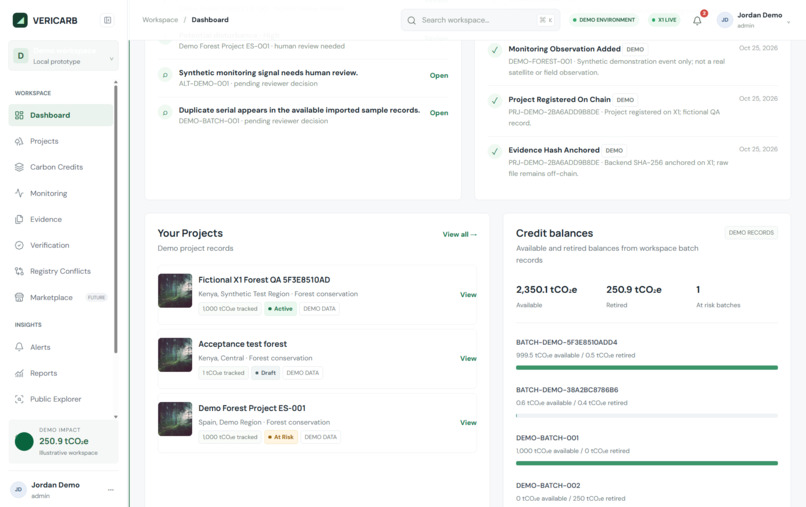Open the Evidence page
806x507 pixels.
click(61, 219)
